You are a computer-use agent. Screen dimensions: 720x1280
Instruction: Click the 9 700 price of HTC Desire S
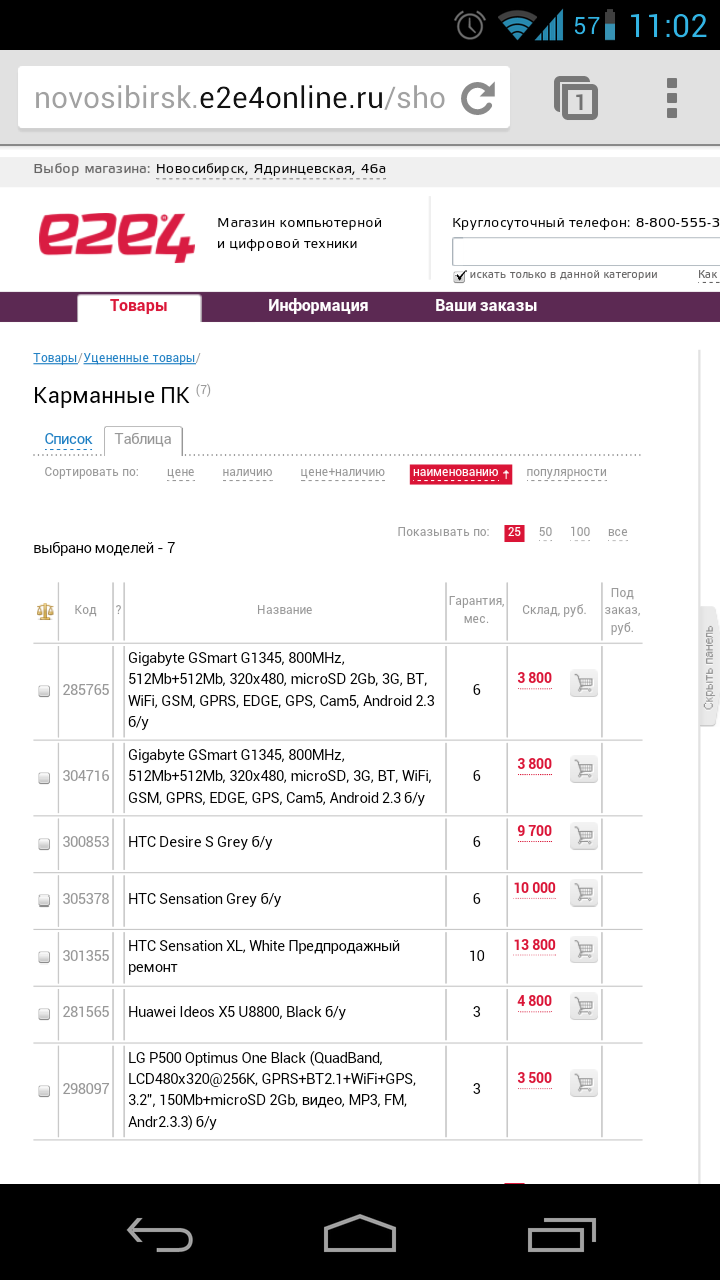tap(534, 831)
